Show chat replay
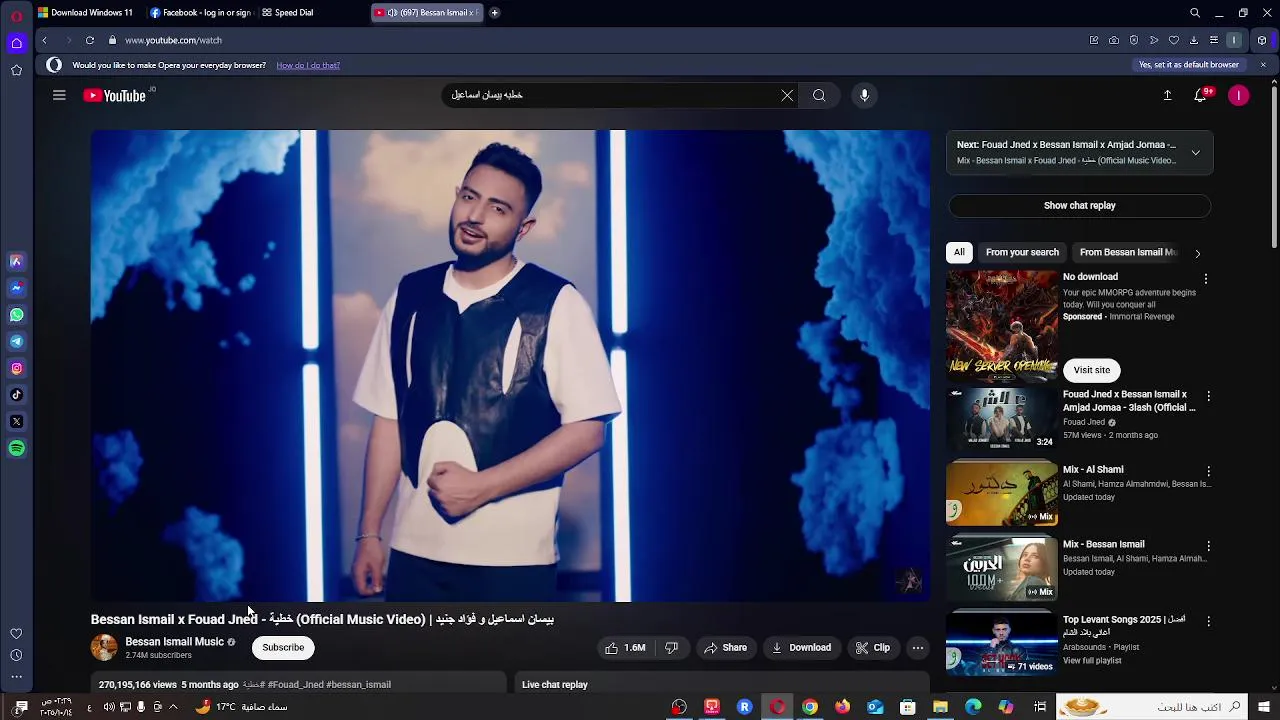Image resolution: width=1280 pixels, height=720 pixels. [1079, 205]
